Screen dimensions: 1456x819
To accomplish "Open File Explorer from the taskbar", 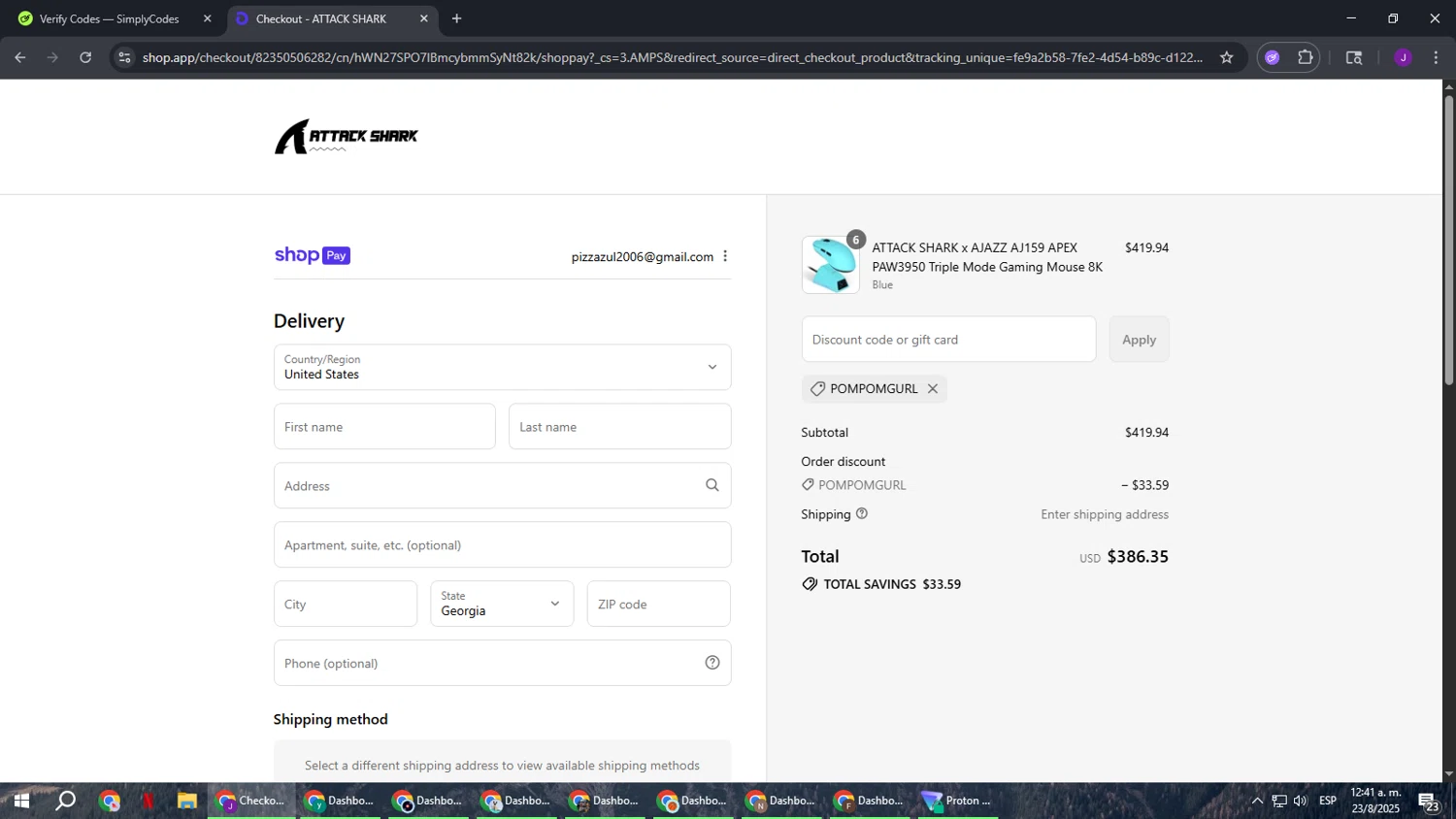I will pos(187,801).
